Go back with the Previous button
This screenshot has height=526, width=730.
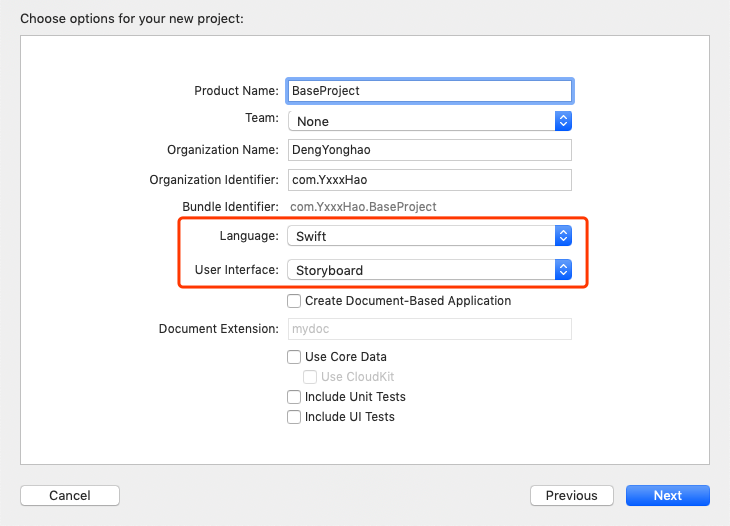point(572,496)
